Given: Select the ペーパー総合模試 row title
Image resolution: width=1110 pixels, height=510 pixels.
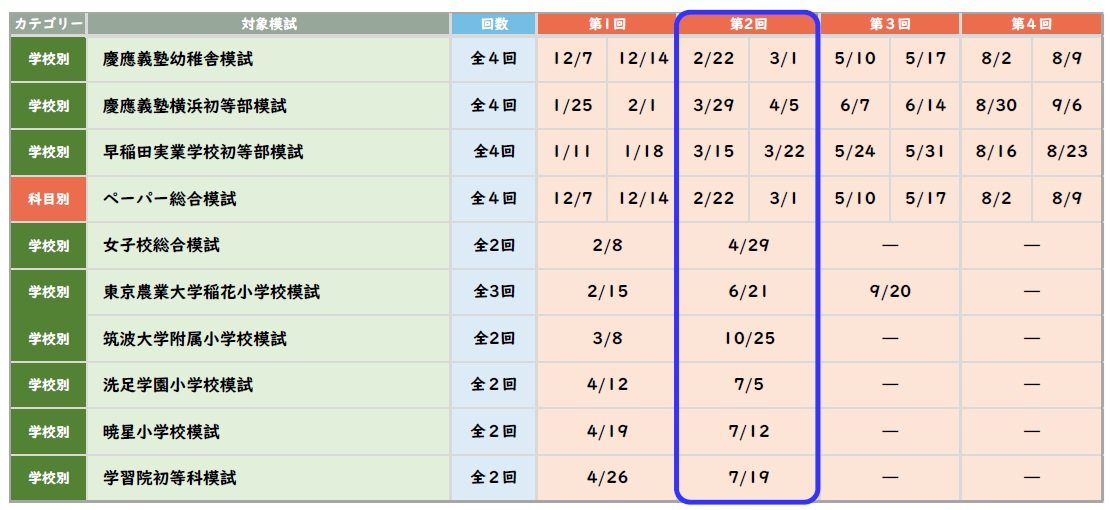Looking at the screenshot, I should click(170, 199).
